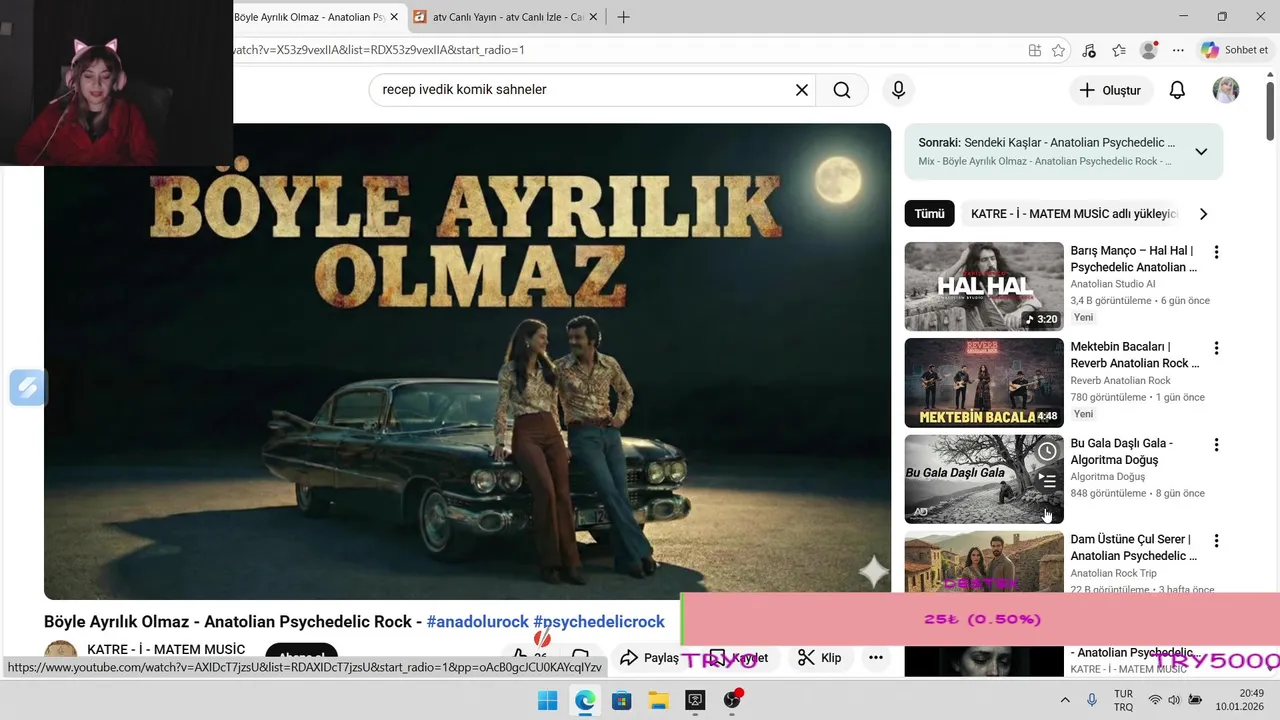1280x720 pixels.
Task: Click the main video player
Action: [467, 361]
